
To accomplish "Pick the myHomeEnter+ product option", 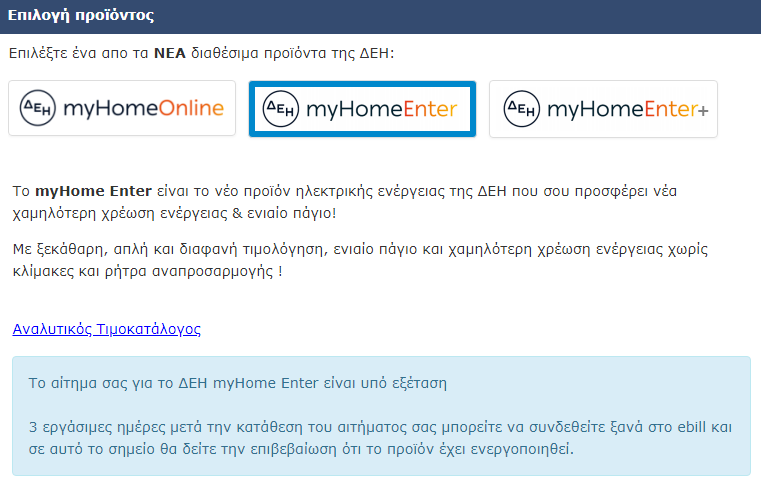I will (603, 109).
